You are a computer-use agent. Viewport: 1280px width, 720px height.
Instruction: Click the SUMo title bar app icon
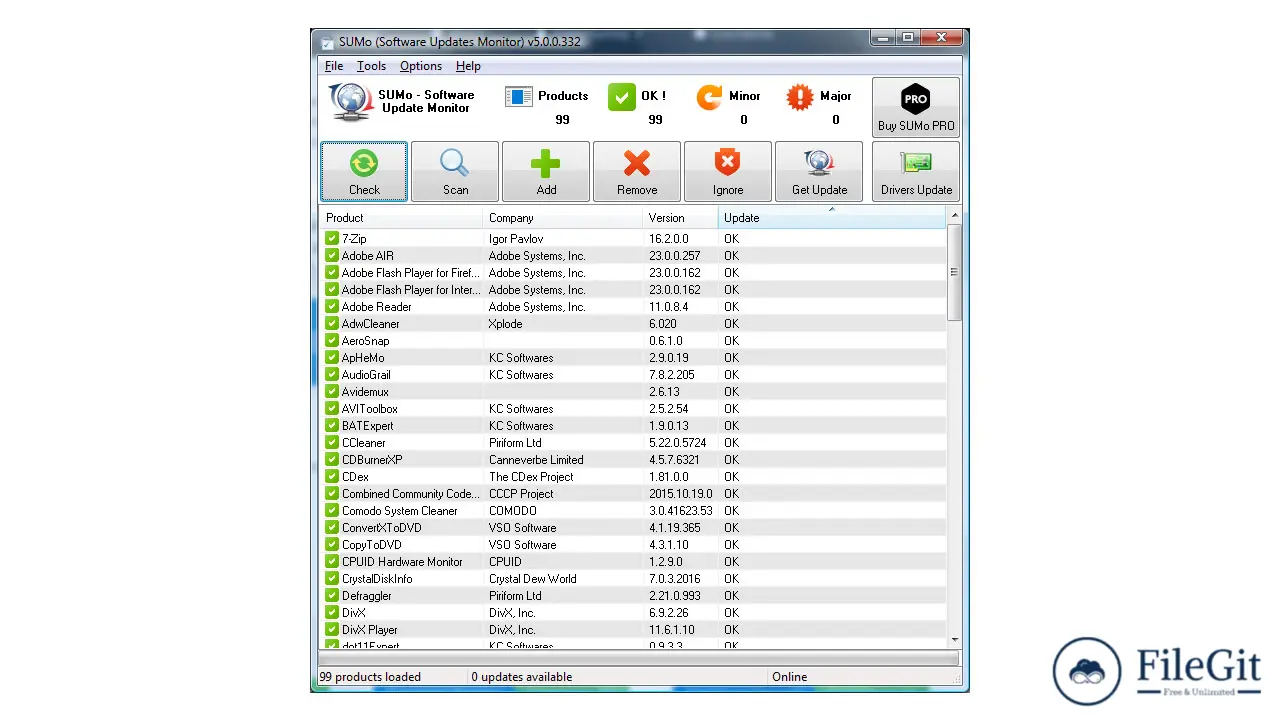point(328,42)
